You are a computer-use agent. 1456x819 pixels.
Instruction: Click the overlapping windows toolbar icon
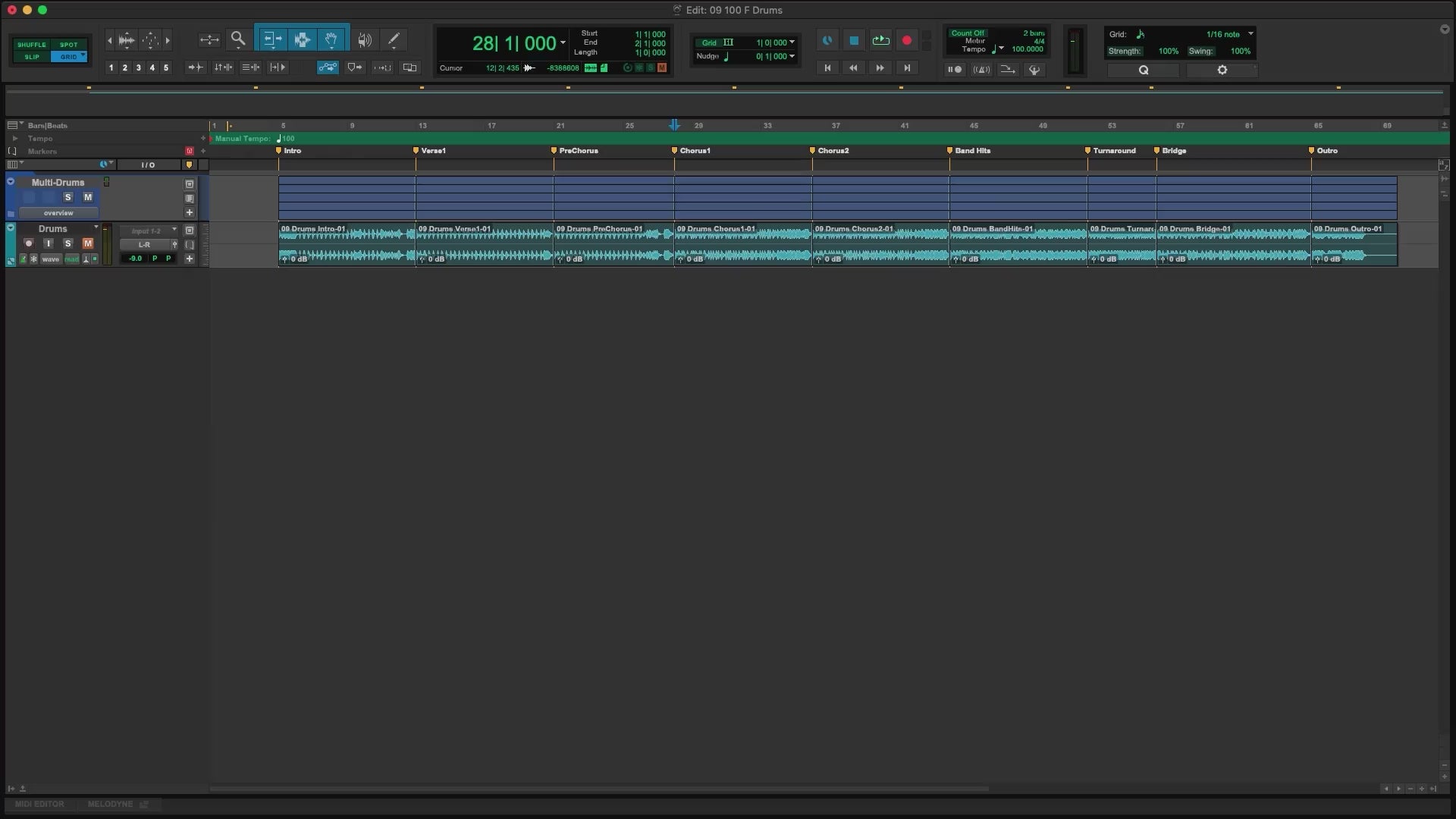click(x=410, y=67)
